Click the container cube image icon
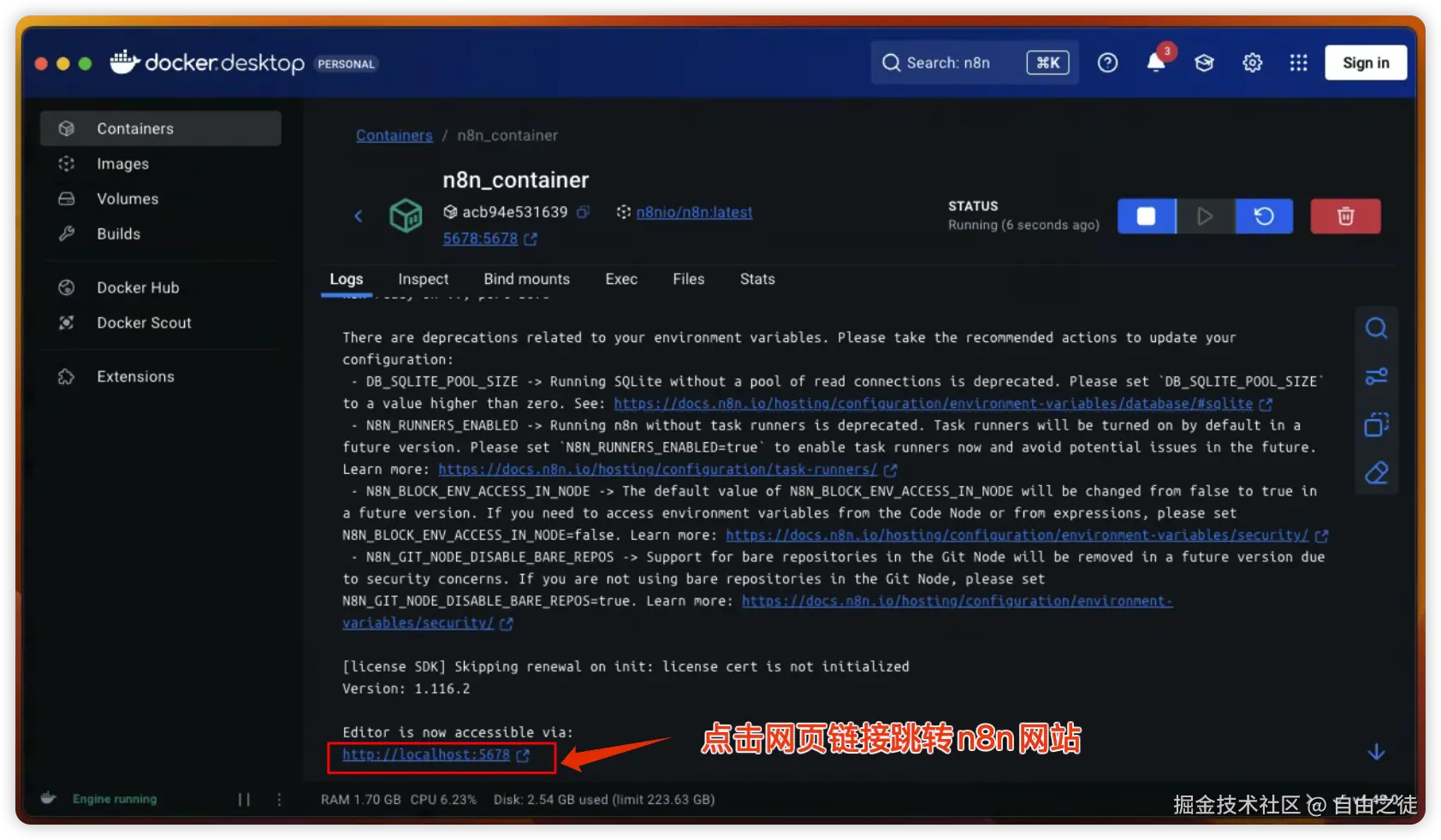Image resolution: width=1441 pixels, height=840 pixels. click(x=406, y=216)
